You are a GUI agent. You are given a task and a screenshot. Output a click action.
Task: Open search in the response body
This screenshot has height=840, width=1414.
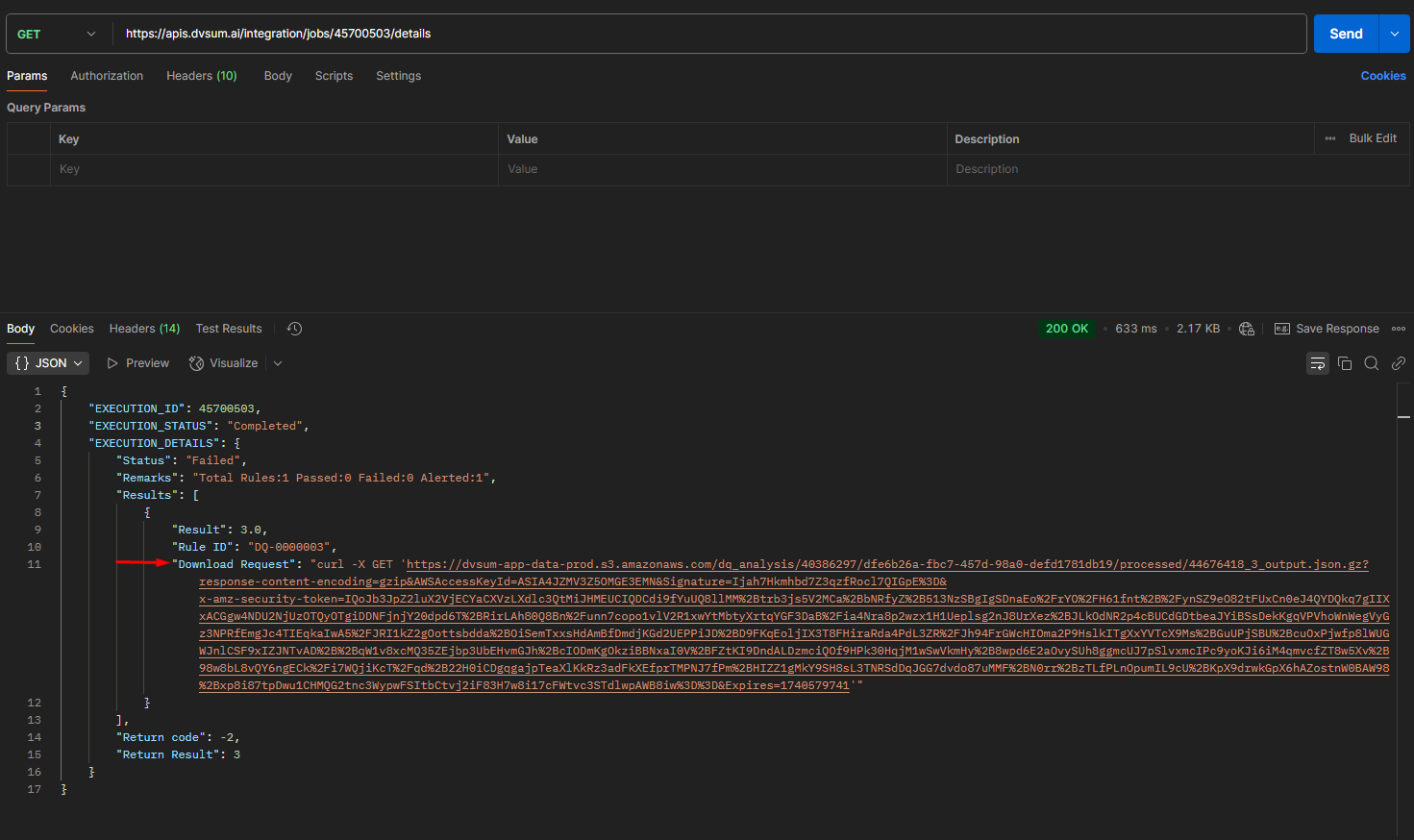[1372, 363]
